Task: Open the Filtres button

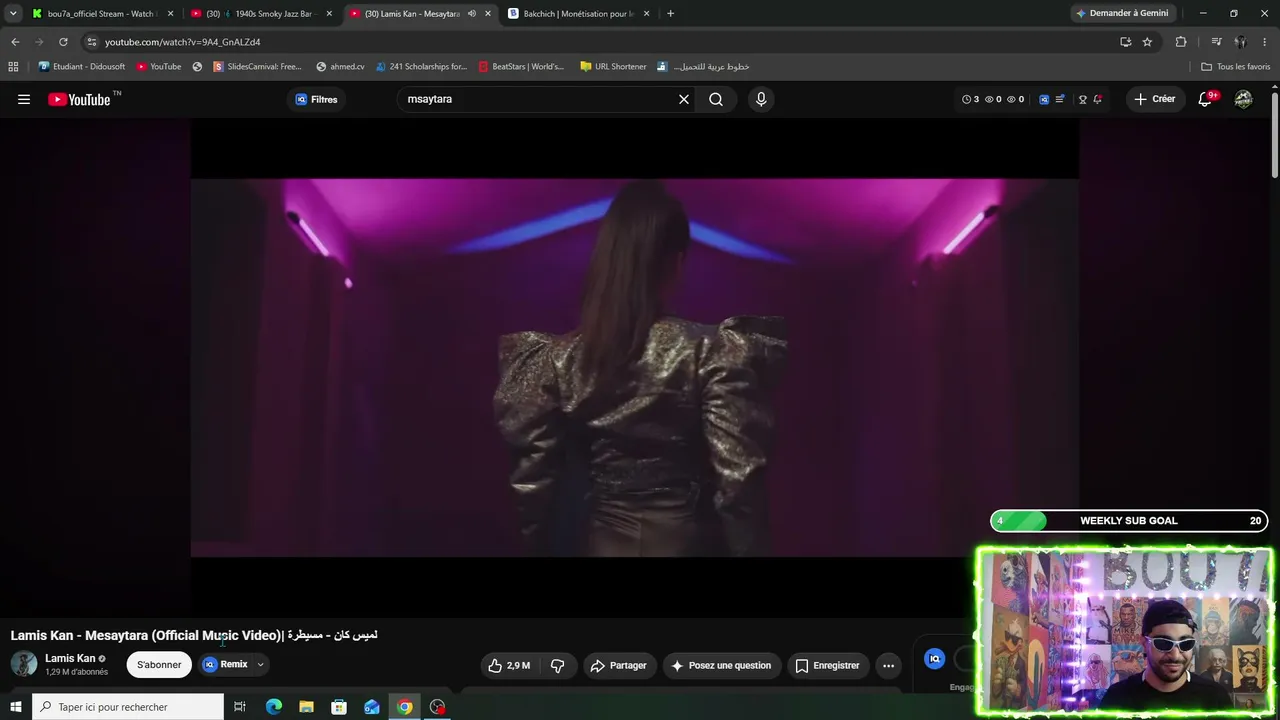Action: click(316, 99)
